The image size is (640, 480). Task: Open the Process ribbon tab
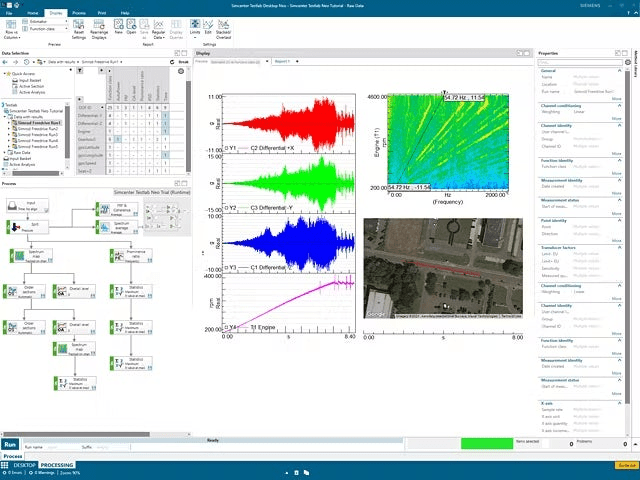click(x=79, y=13)
